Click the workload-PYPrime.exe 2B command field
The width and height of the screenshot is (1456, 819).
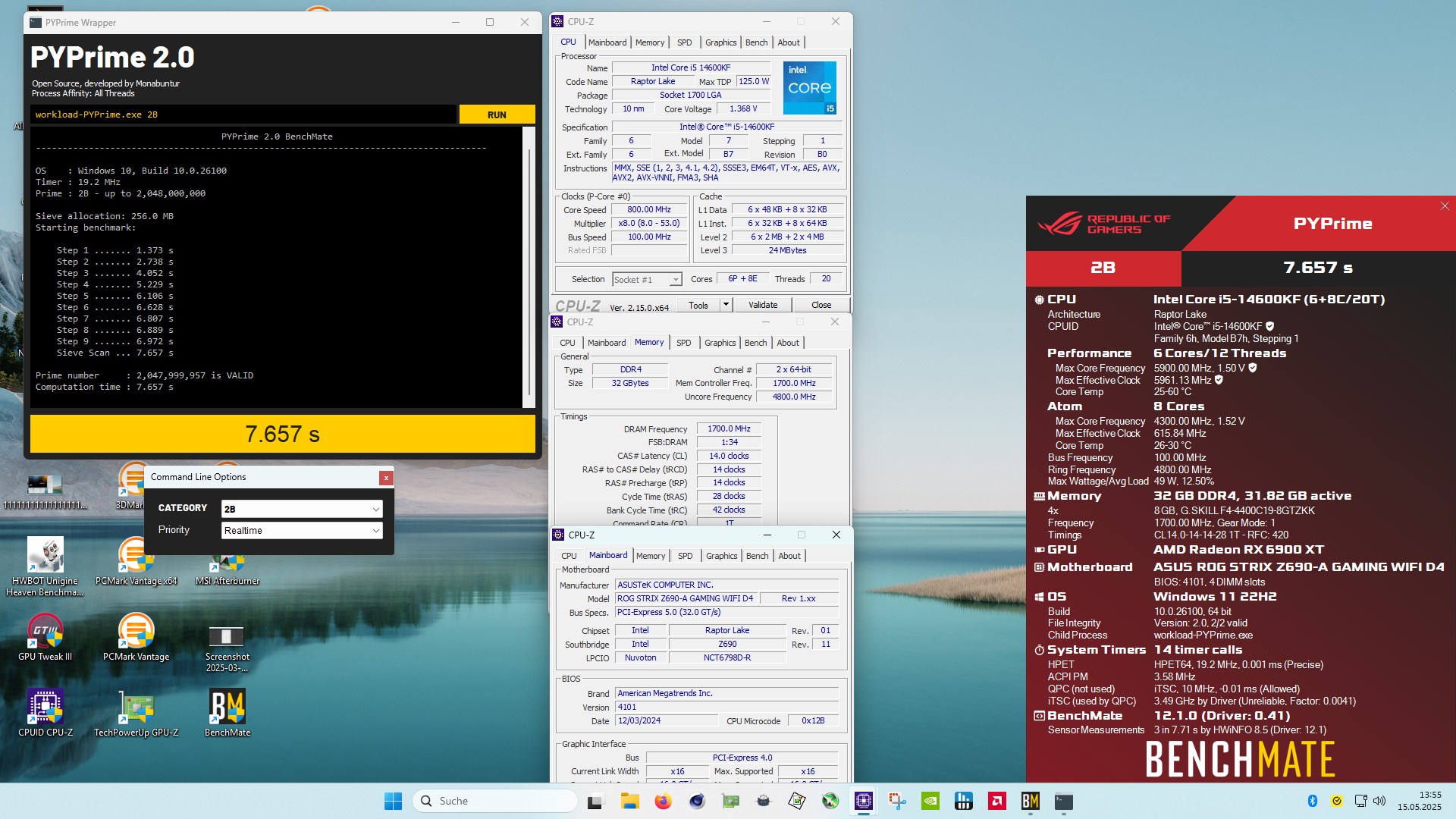coord(243,115)
